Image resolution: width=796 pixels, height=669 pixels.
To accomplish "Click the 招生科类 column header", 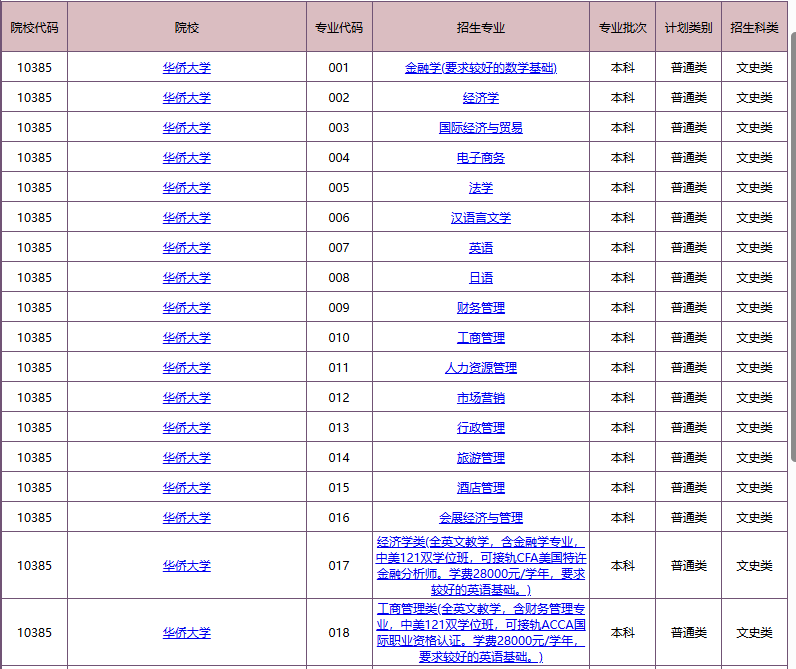I will (x=754, y=27).
